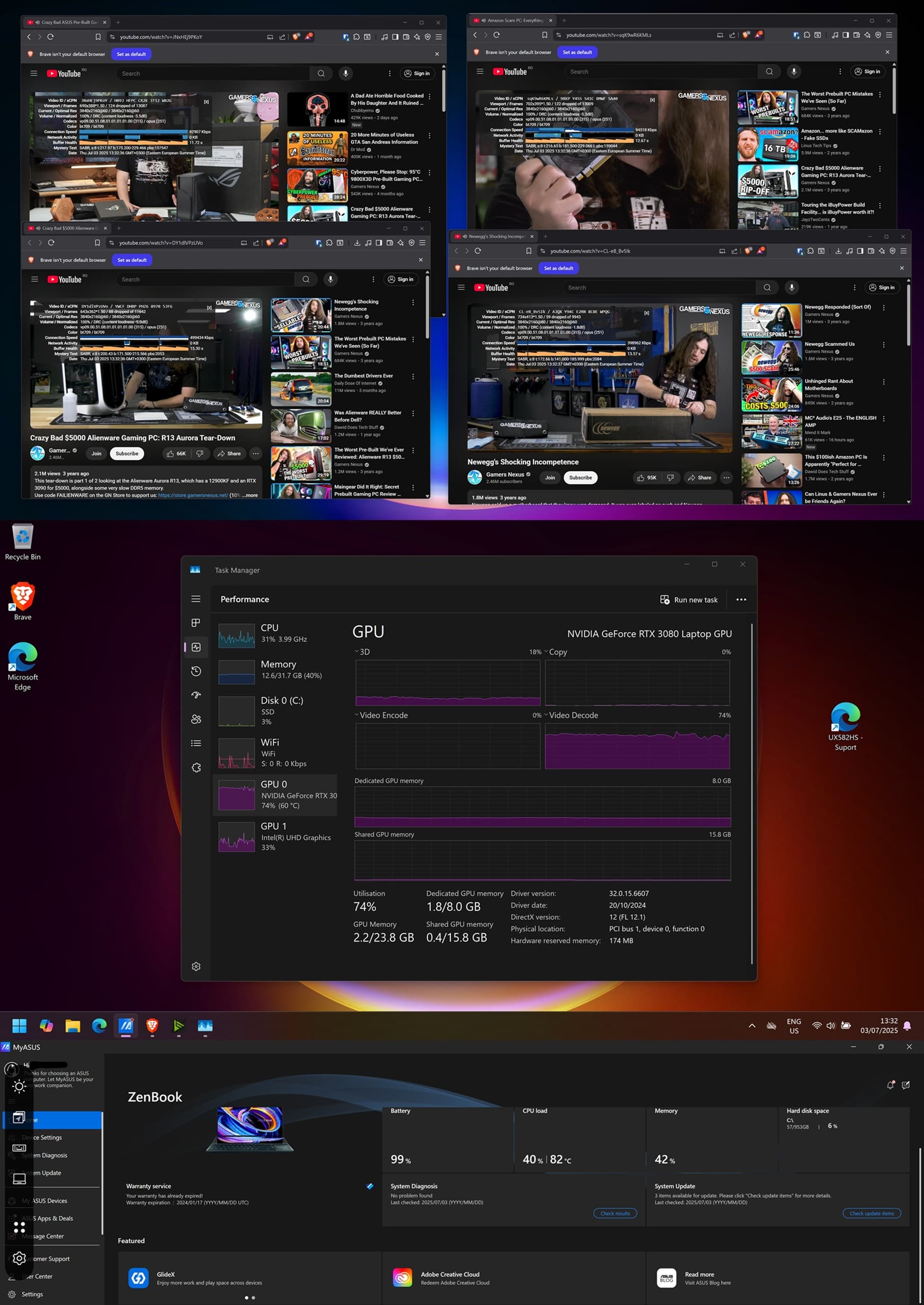
Task: Open Services page in Task Manager sidebar
Action: pyautogui.click(x=196, y=767)
